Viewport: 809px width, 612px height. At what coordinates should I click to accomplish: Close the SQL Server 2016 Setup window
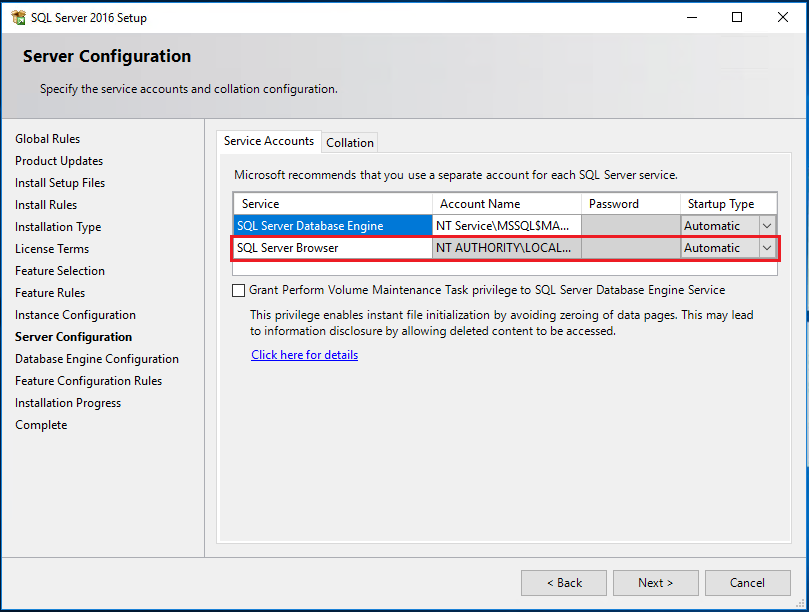point(783,17)
